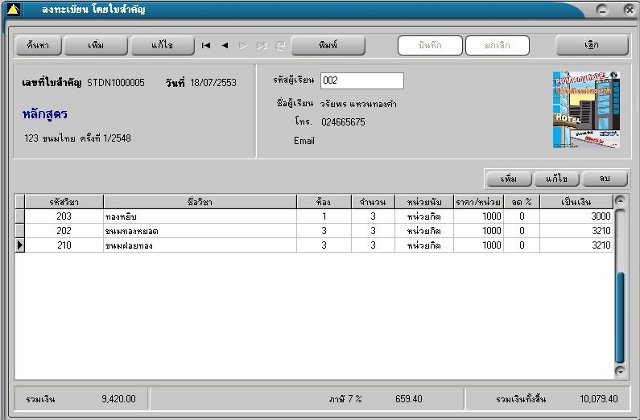
Task: Click the course name ทองหยิบ
Action: click(x=121, y=217)
